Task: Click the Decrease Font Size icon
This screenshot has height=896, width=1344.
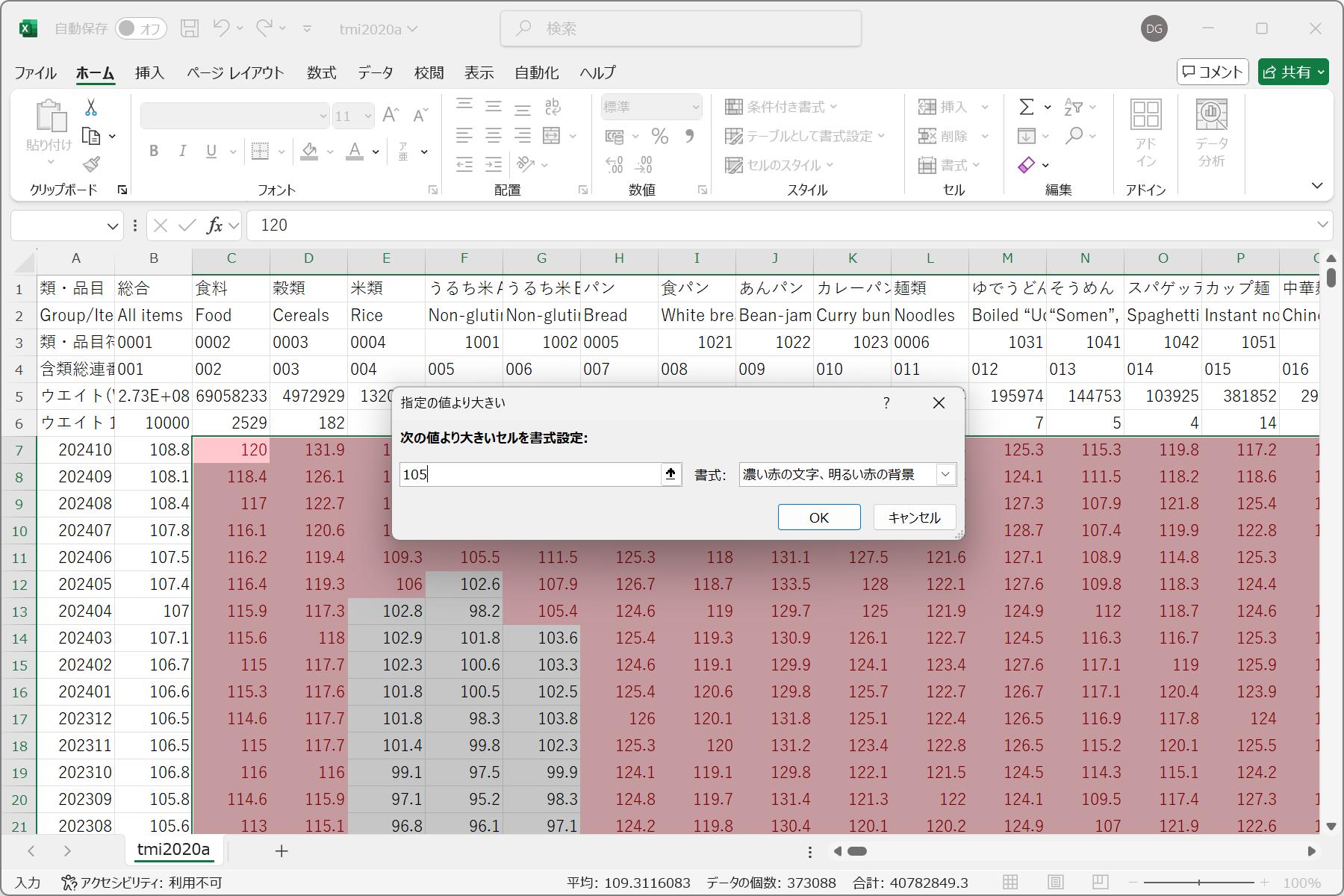Action: pyautogui.click(x=420, y=115)
